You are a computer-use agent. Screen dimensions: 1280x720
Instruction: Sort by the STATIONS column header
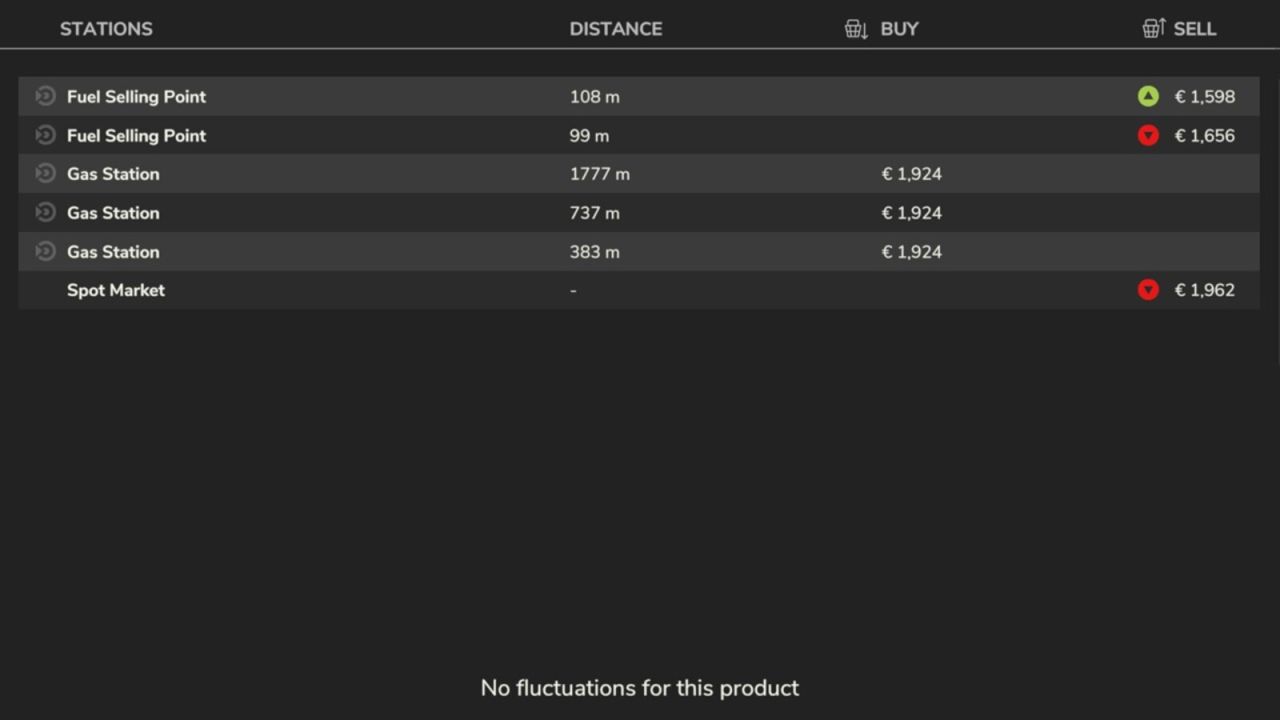click(106, 29)
